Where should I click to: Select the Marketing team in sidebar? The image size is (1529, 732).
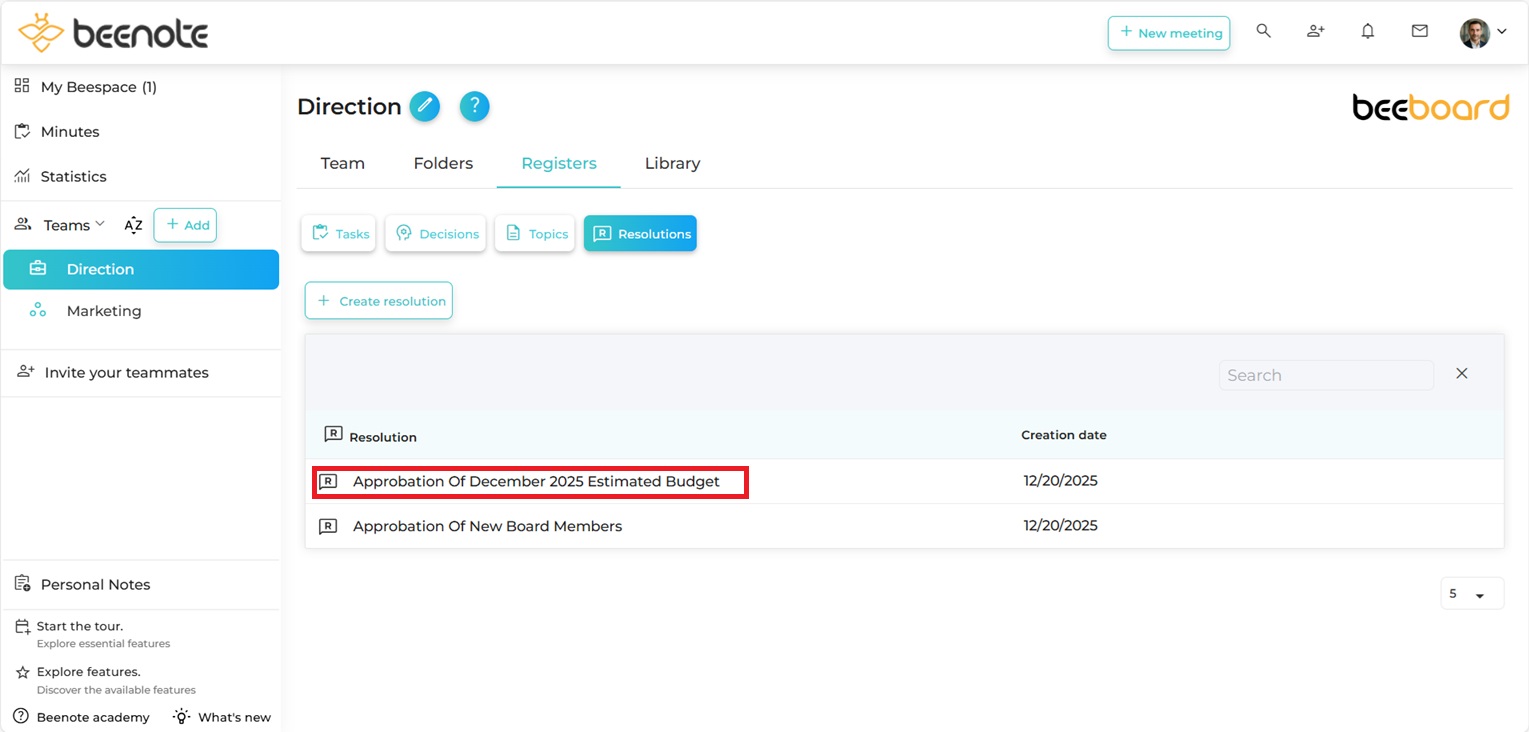point(104,311)
